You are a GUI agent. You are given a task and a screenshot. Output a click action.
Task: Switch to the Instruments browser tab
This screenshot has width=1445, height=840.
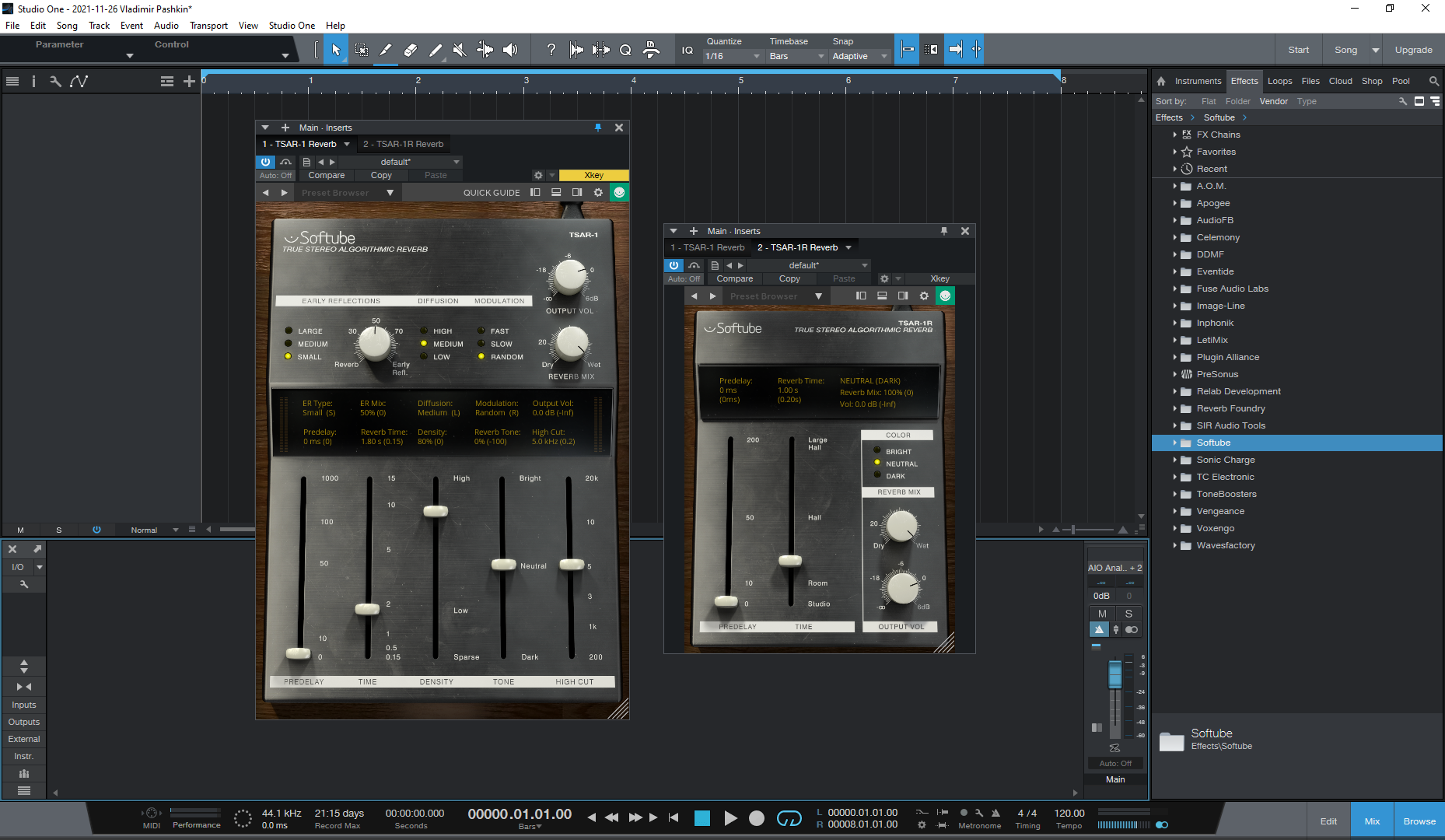(x=1197, y=81)
